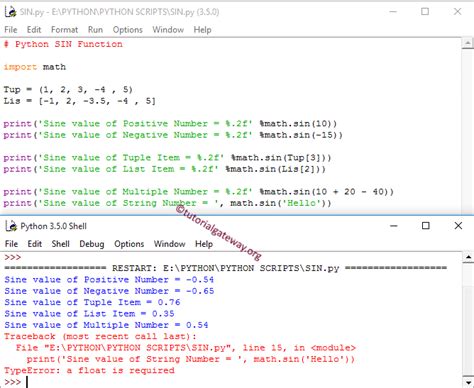Open Run menu in editor window
Screen dimensions: 474x388
(x=95, y=30)
